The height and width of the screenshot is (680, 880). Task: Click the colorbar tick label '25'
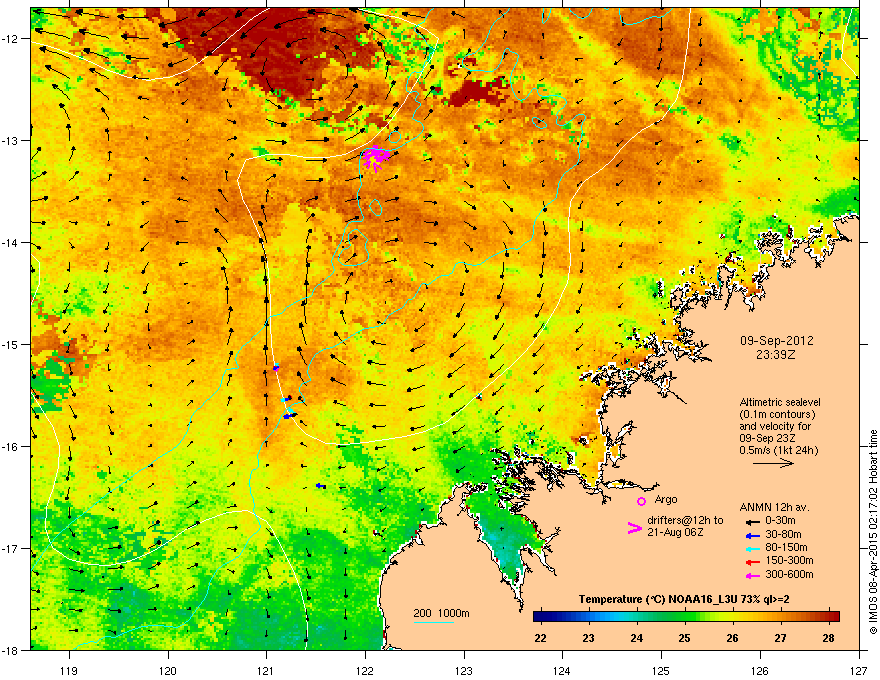click(x=684, y=638)
